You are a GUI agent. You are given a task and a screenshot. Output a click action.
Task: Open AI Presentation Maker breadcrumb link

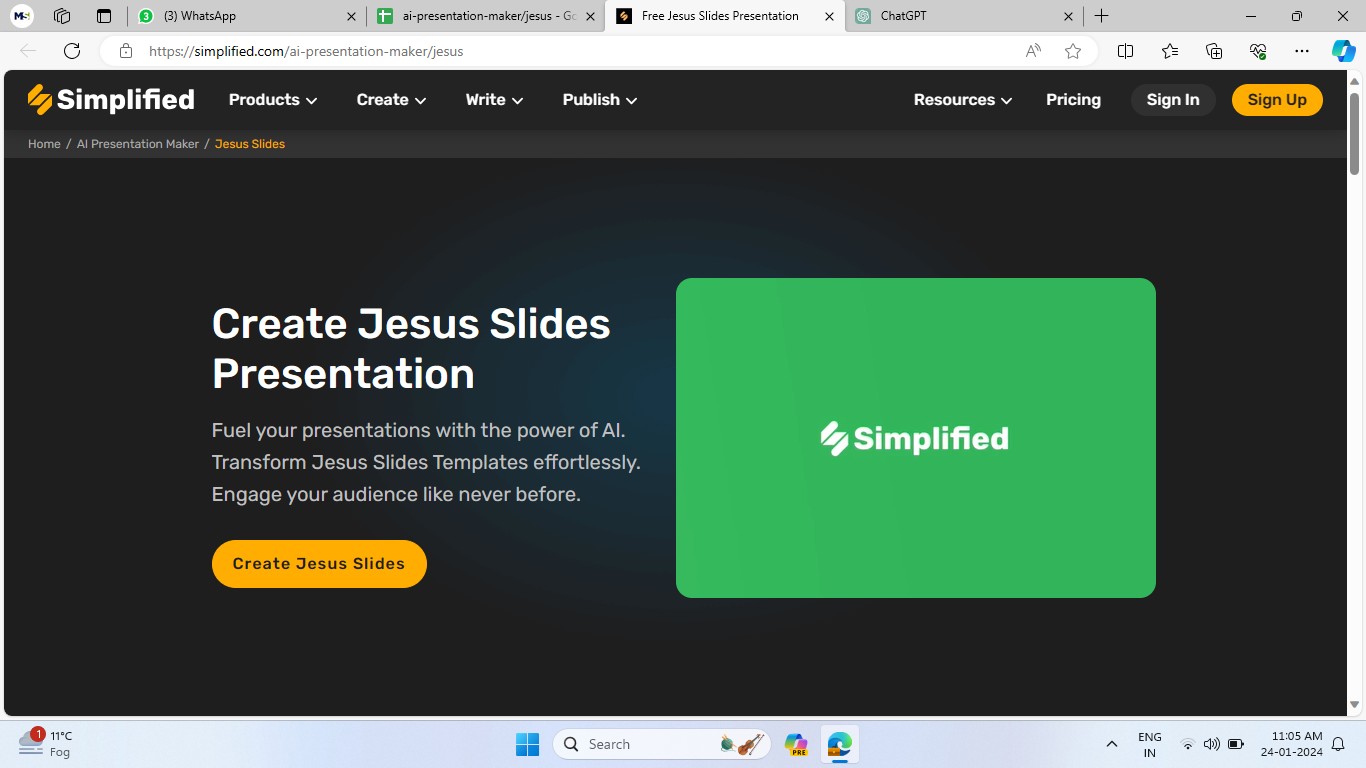(x=138, y=144)
